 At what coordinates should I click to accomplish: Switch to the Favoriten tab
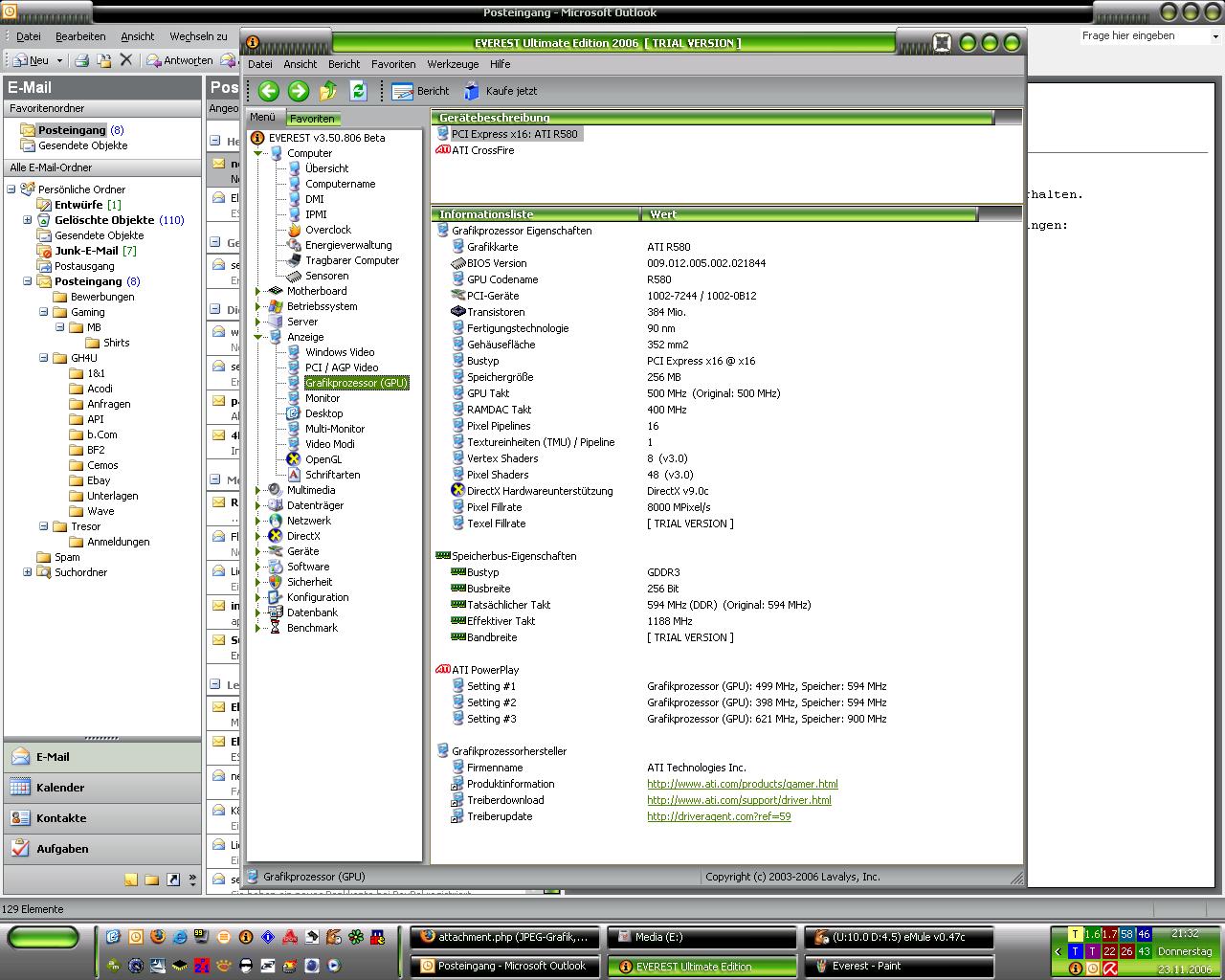312,119
